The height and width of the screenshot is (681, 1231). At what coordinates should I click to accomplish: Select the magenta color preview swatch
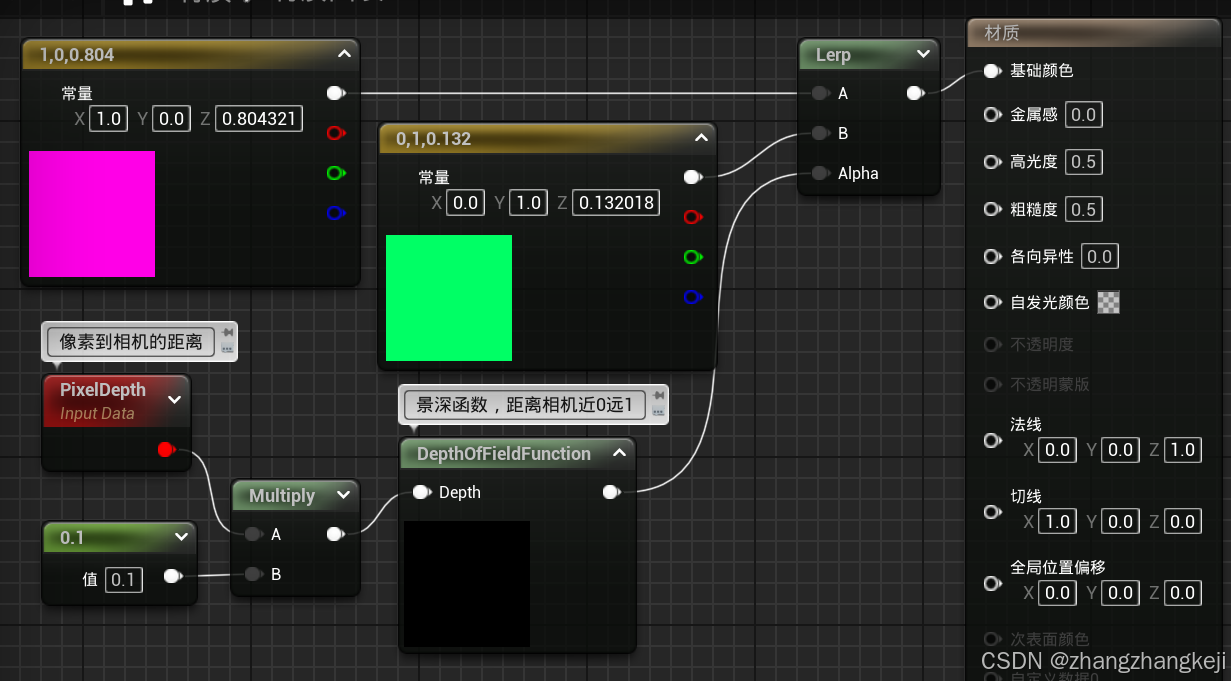(x=92, y=214)
